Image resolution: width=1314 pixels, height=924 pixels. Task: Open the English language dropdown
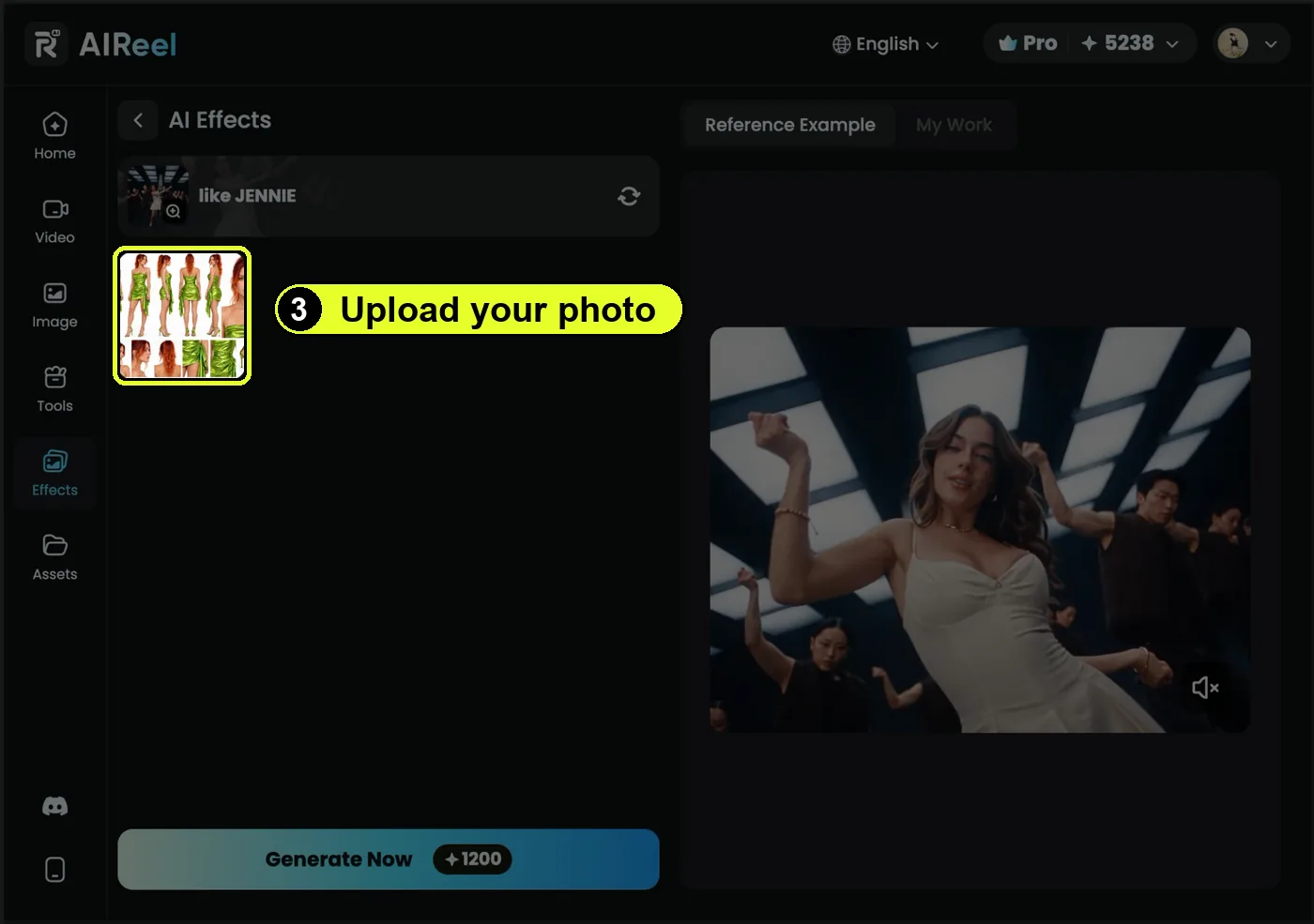pyautogui.click(x=885, y=44)
